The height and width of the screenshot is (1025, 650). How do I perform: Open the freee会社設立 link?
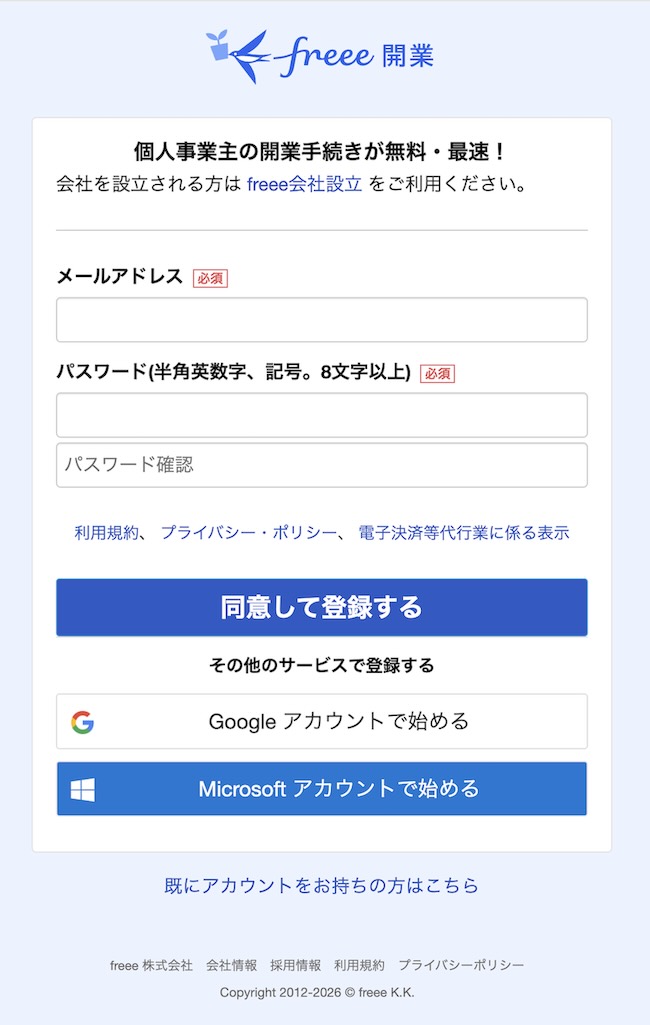click(x=304, y=184)
